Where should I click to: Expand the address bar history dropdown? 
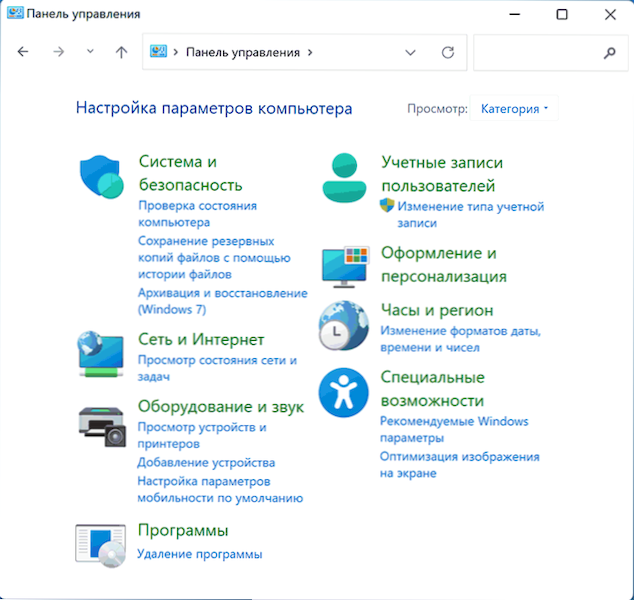(410, 53)
